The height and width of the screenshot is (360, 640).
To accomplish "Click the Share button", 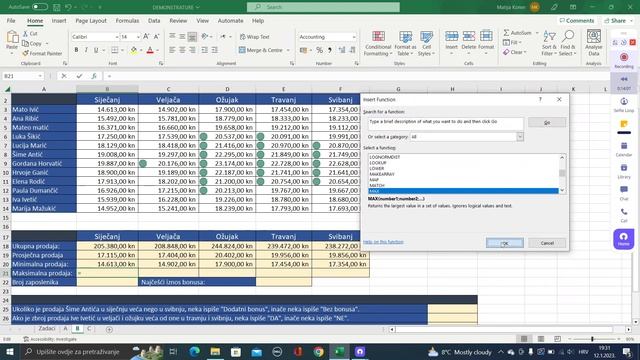I will click(x=618, y=20).
